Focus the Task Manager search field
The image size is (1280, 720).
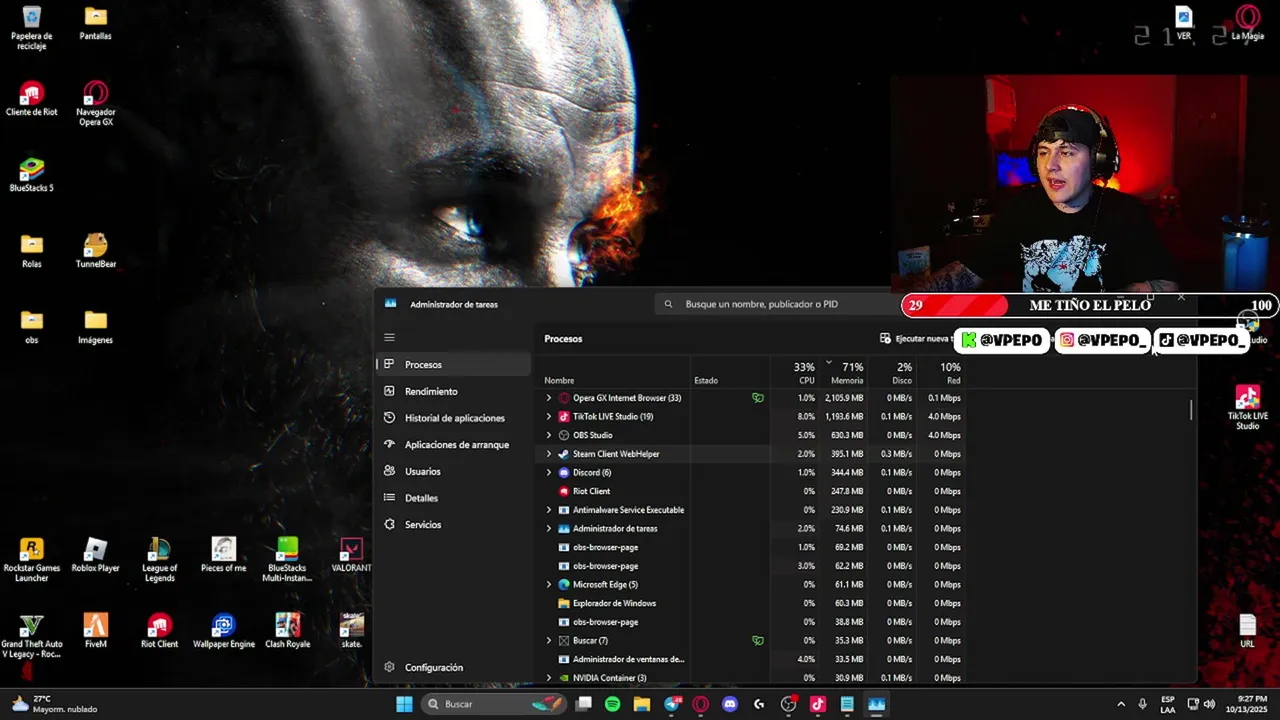(777, 304)
